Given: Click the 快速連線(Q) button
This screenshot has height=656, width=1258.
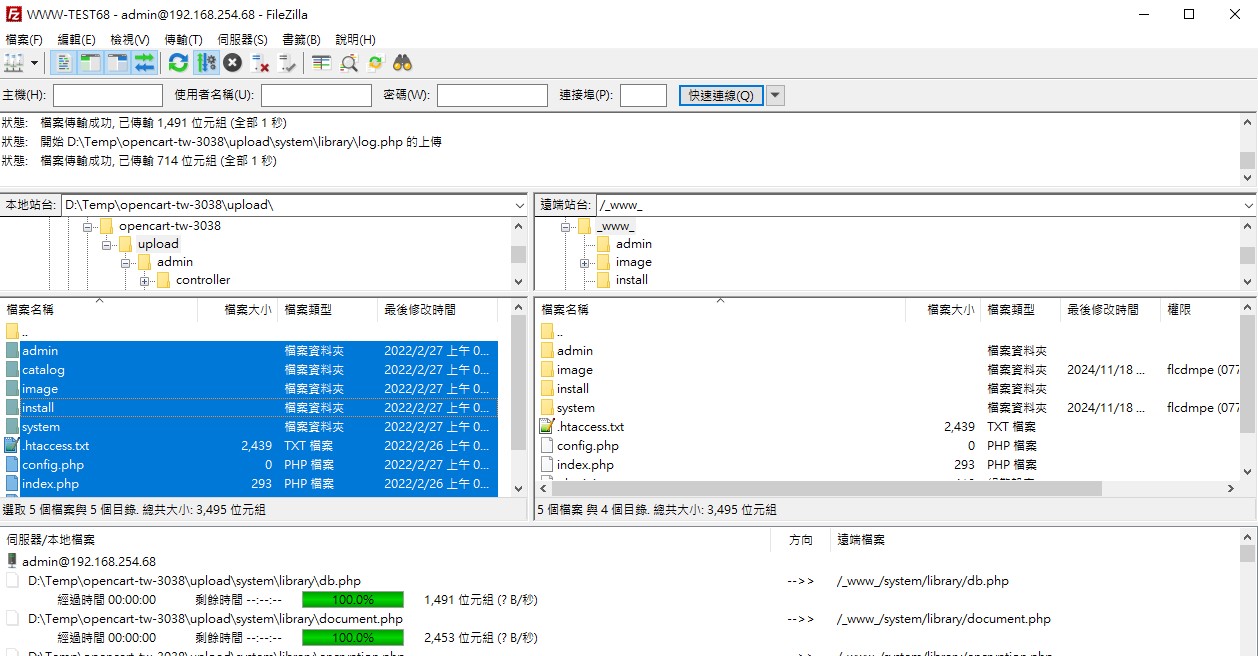Looking at the screenshot, I should coord(721,95).
